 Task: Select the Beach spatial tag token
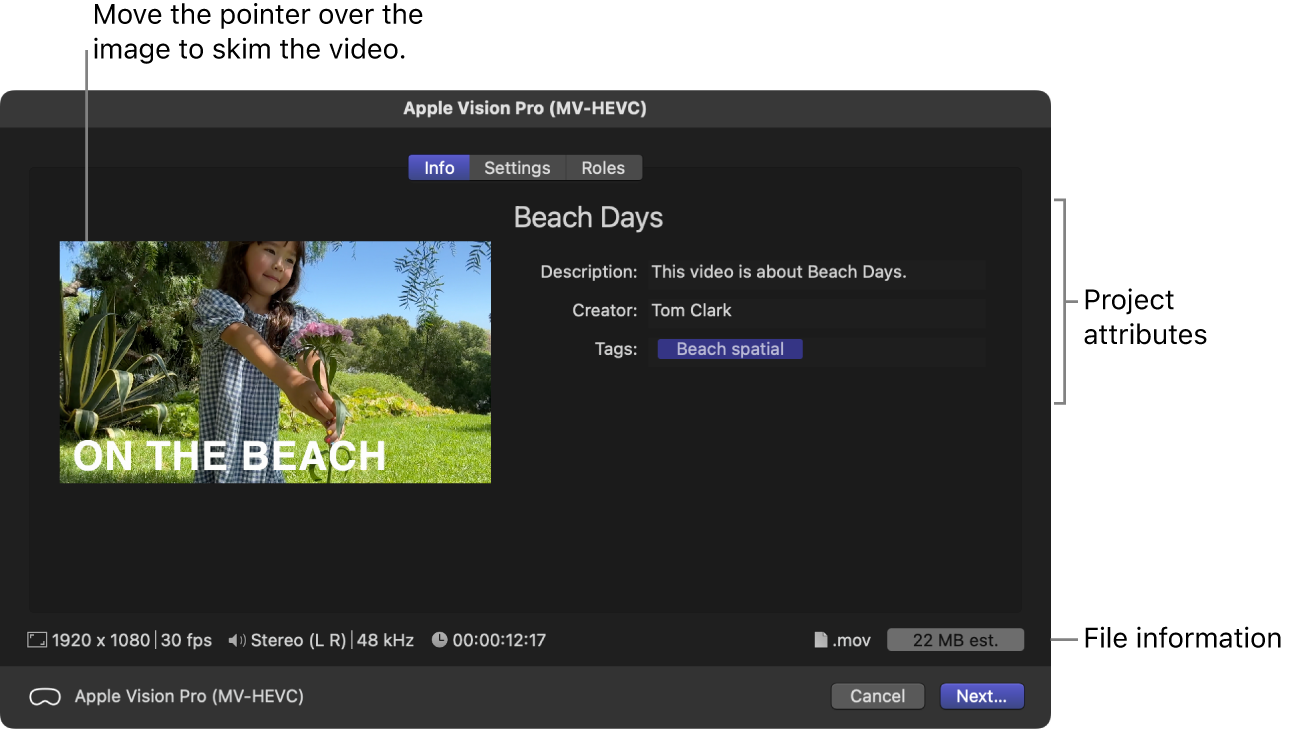coord(729,348)
